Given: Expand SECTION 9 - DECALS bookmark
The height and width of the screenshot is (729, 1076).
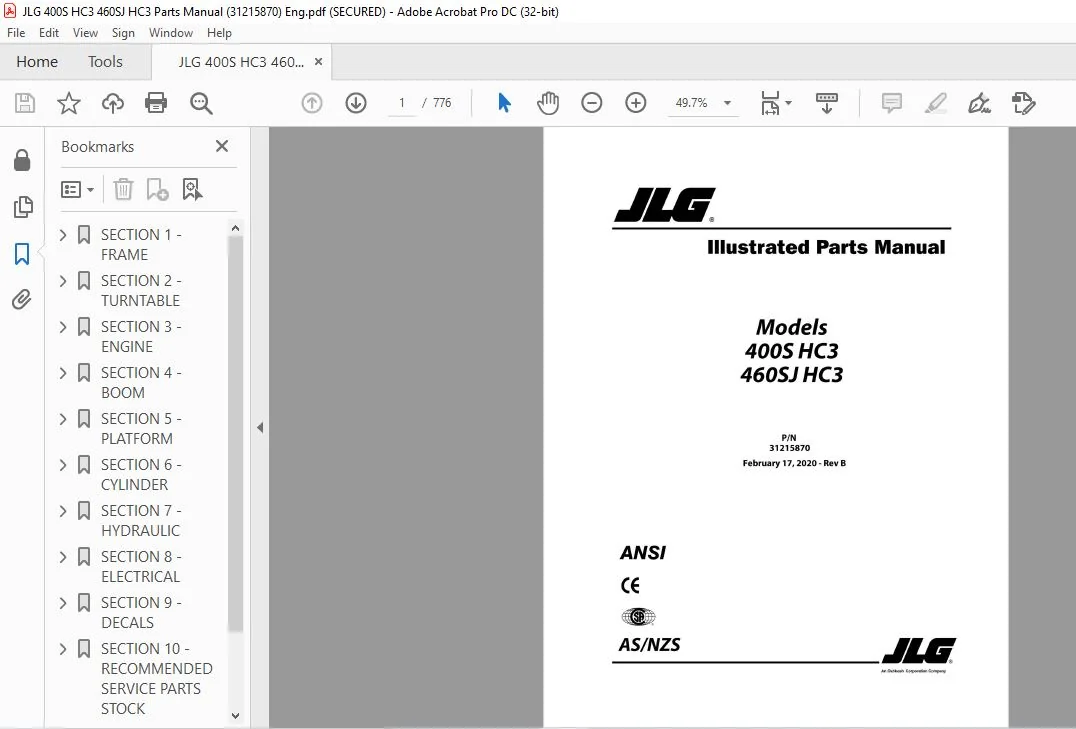Looking at the screenshot, I should [63, 603].
